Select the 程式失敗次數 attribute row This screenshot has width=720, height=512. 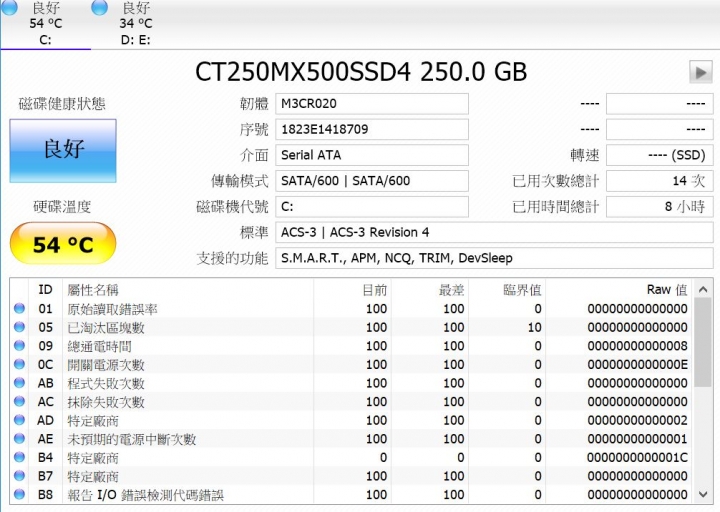pos(352,383)
